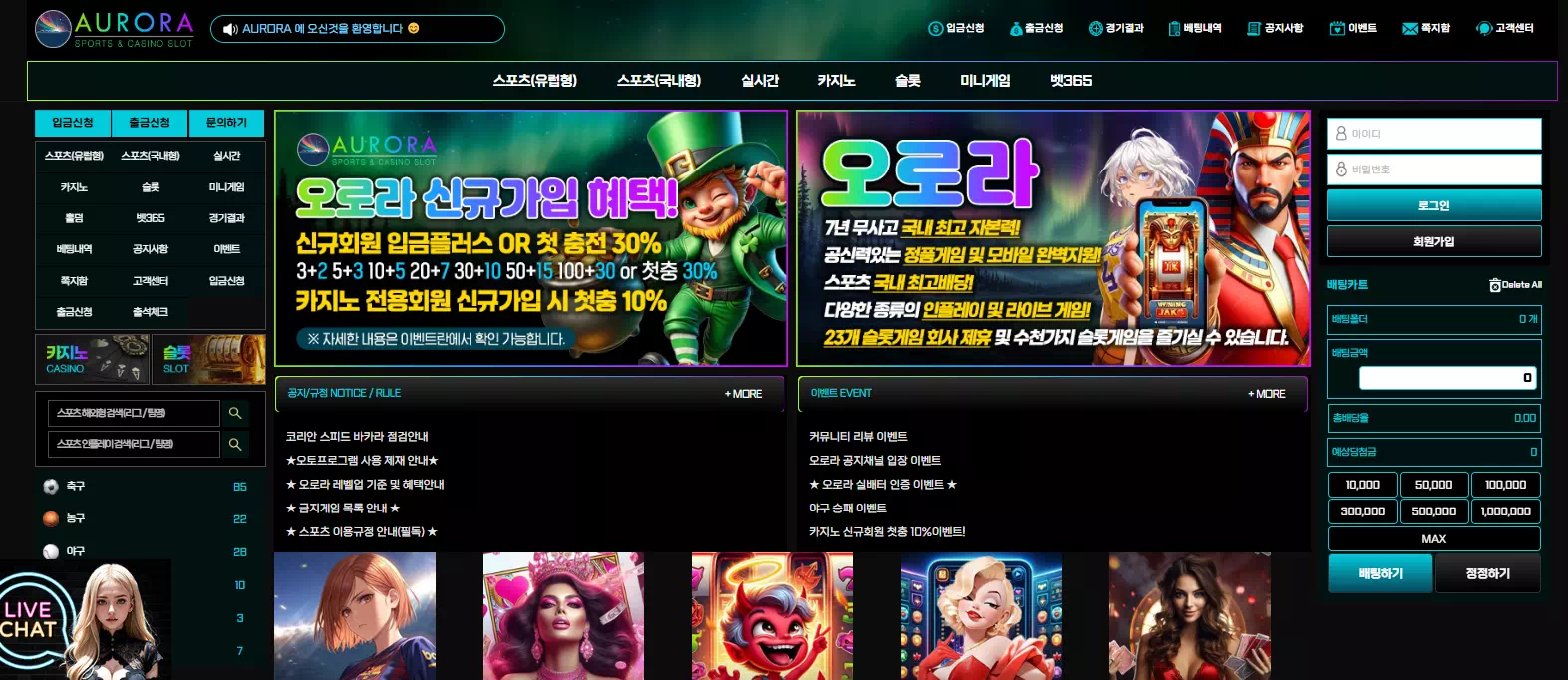Screen dimensions: 1568x680
Task: Click the user icon in the 아이디 field
Action: (x=1341, y=134)
